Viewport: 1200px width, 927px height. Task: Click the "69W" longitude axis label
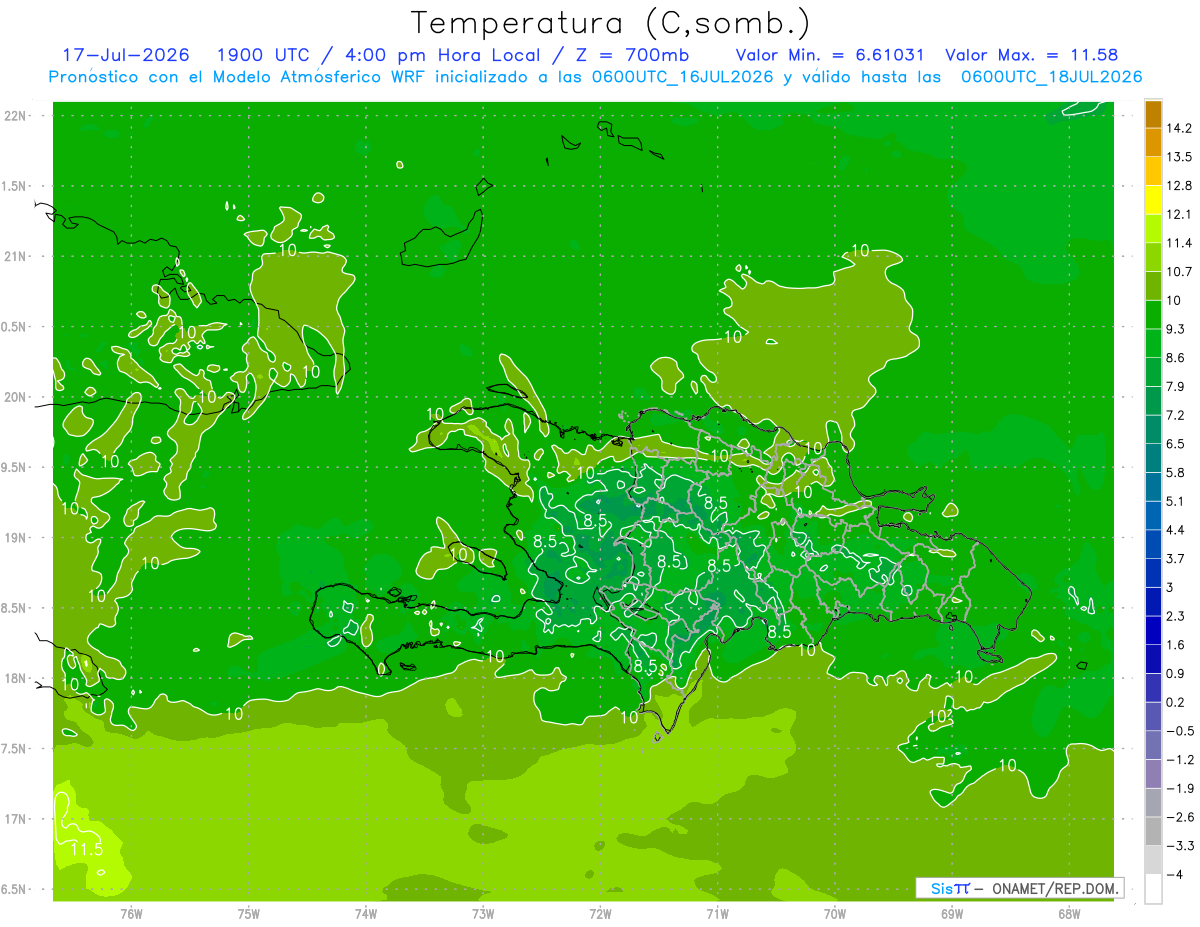pyautogui.click(x=952, y=914)
